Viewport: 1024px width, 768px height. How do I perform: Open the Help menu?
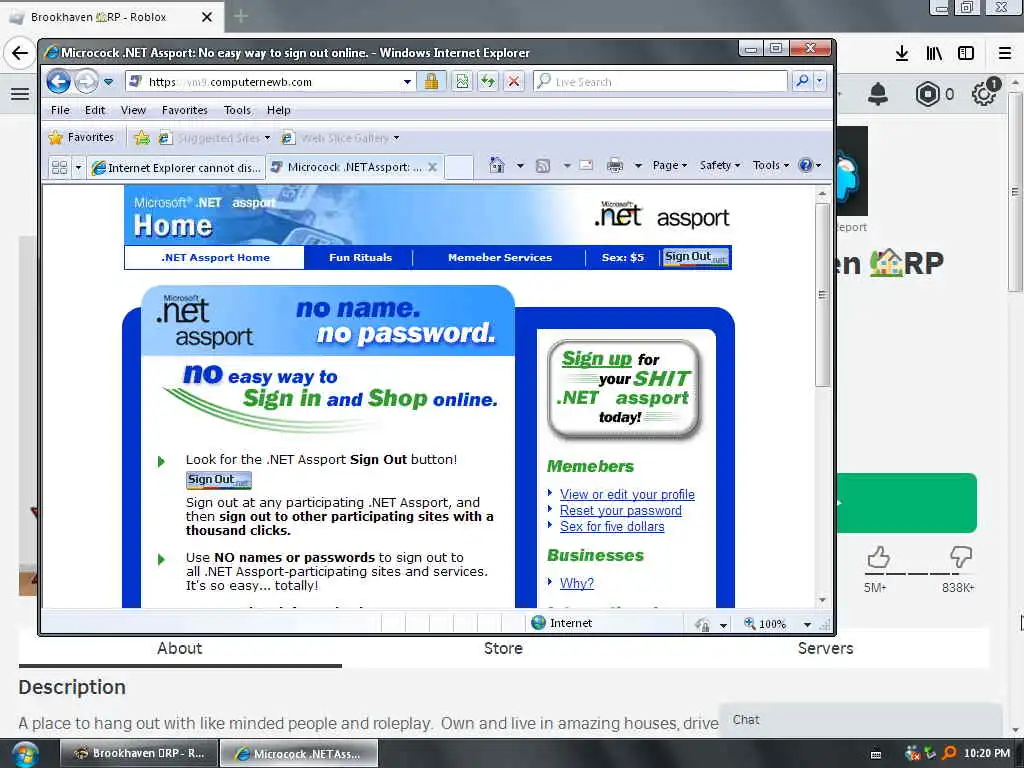point(278,110)
